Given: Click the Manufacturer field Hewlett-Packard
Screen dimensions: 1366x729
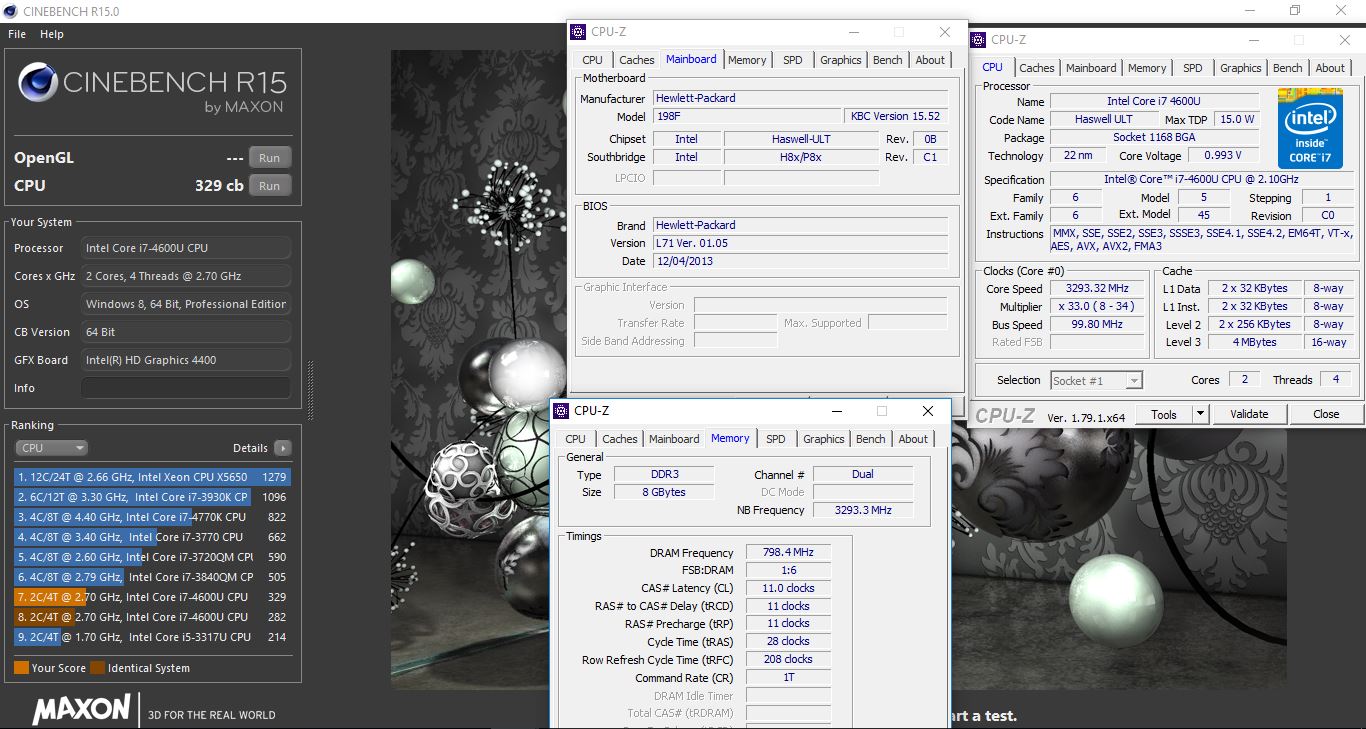Looking at the screenshot, I should click(800, 99).
